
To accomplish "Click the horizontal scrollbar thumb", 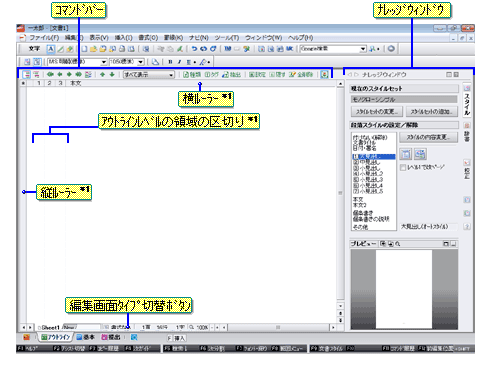I will 278,328.
